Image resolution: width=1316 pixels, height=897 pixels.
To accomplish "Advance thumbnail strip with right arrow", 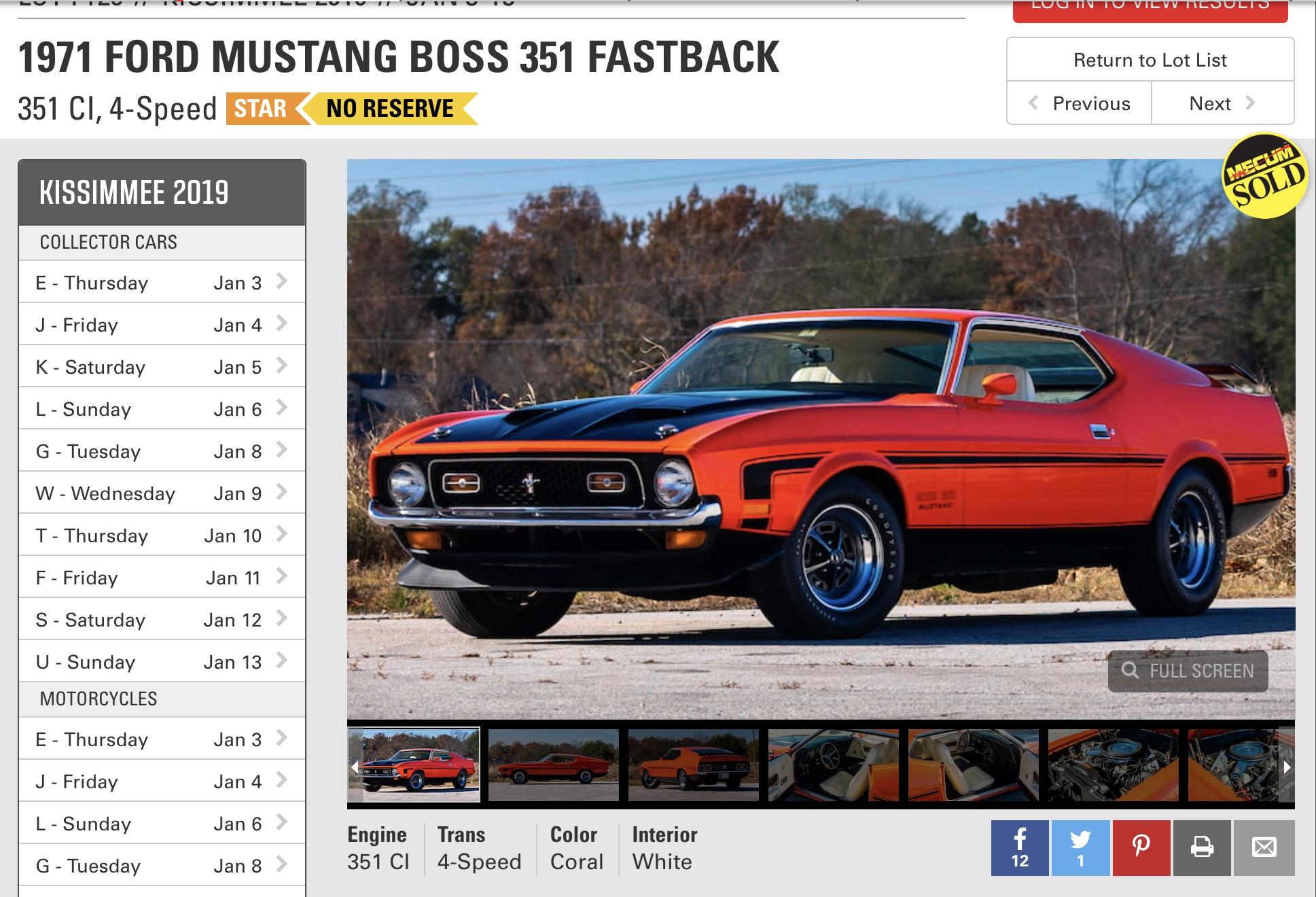I will 1287,767.
